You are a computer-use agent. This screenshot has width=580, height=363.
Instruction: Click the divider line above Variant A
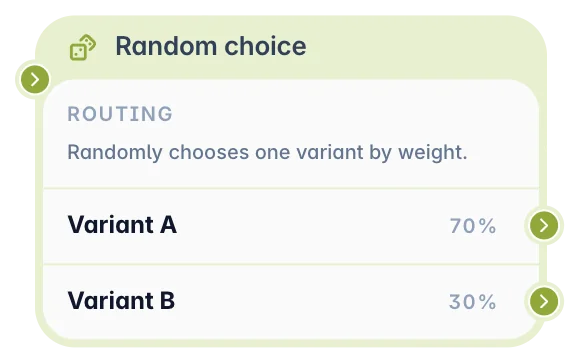click(x=291, y=189)
